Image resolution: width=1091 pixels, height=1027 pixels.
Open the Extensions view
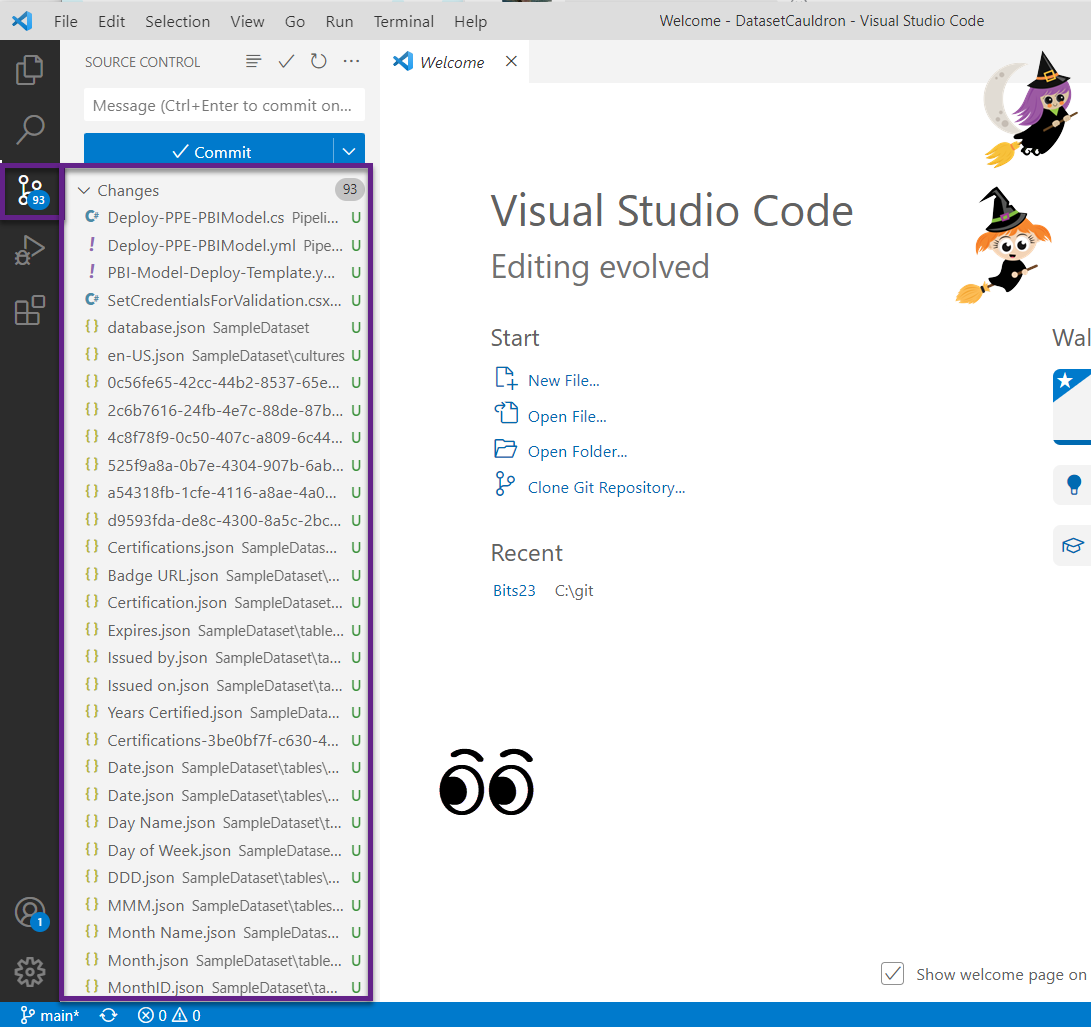(x=30, y=312)
